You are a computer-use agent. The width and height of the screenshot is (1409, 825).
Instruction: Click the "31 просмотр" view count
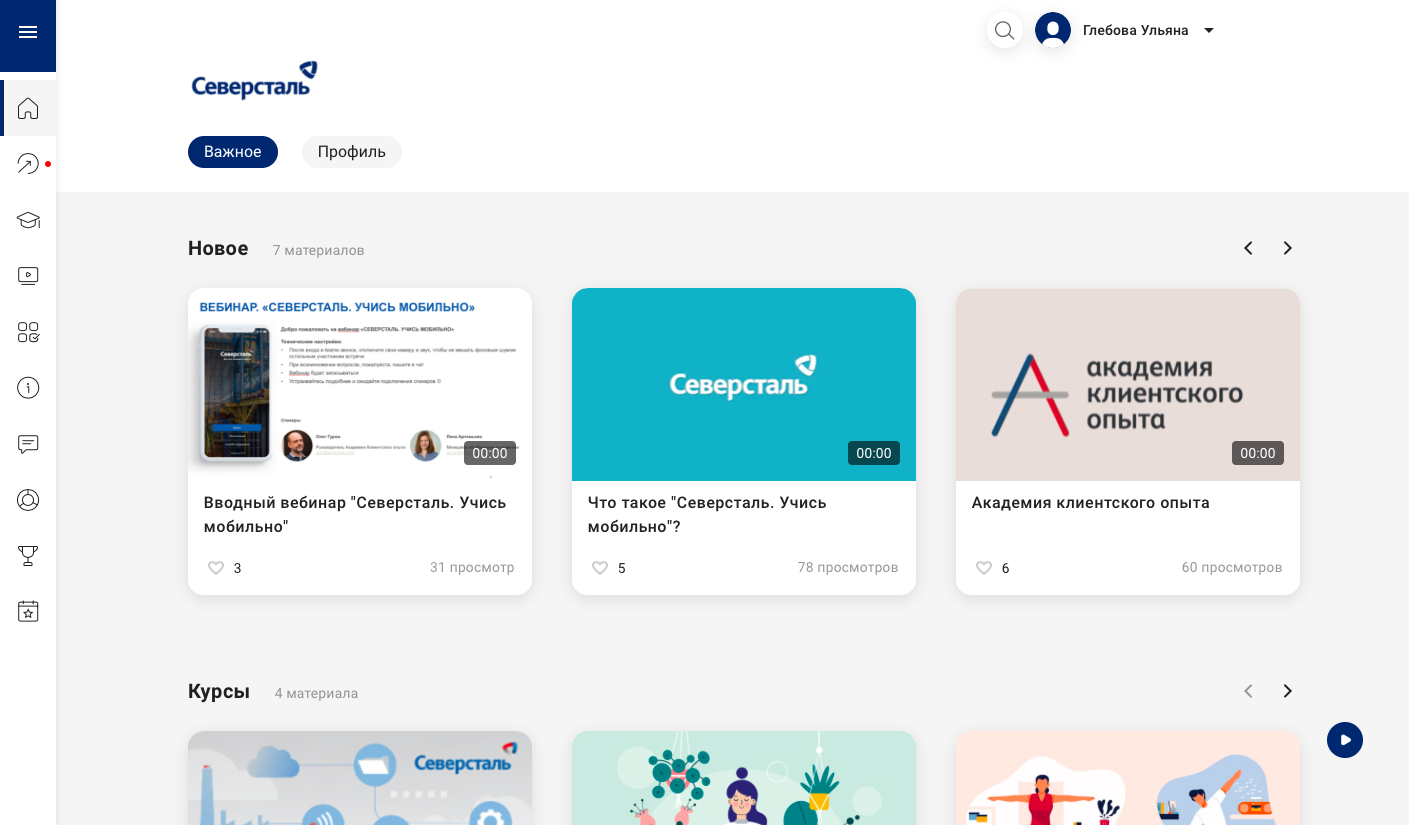[x=472, y=568]
